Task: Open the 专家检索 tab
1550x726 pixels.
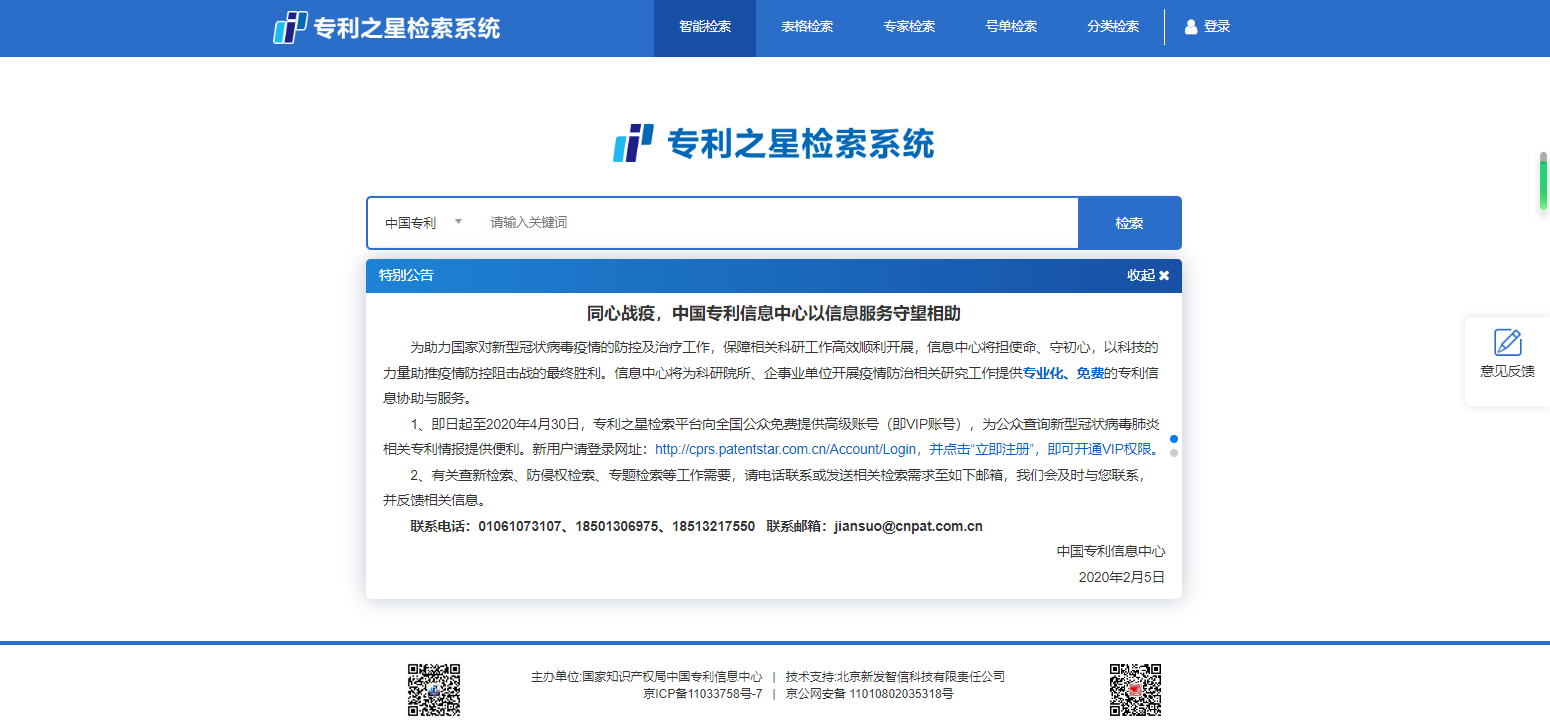Action: click(x=909, y=27)
